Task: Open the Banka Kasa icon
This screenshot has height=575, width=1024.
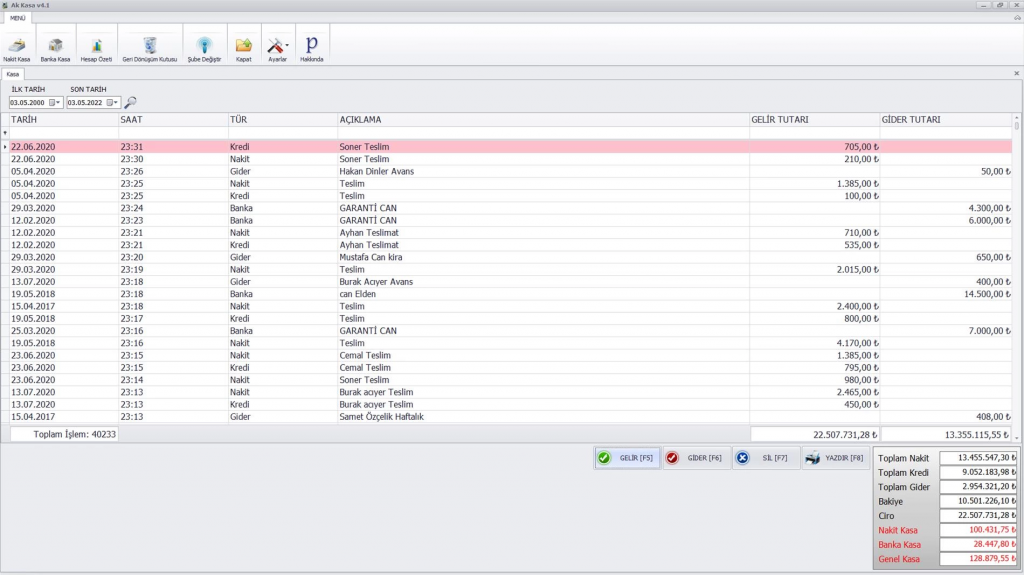Action: [55, 46]
